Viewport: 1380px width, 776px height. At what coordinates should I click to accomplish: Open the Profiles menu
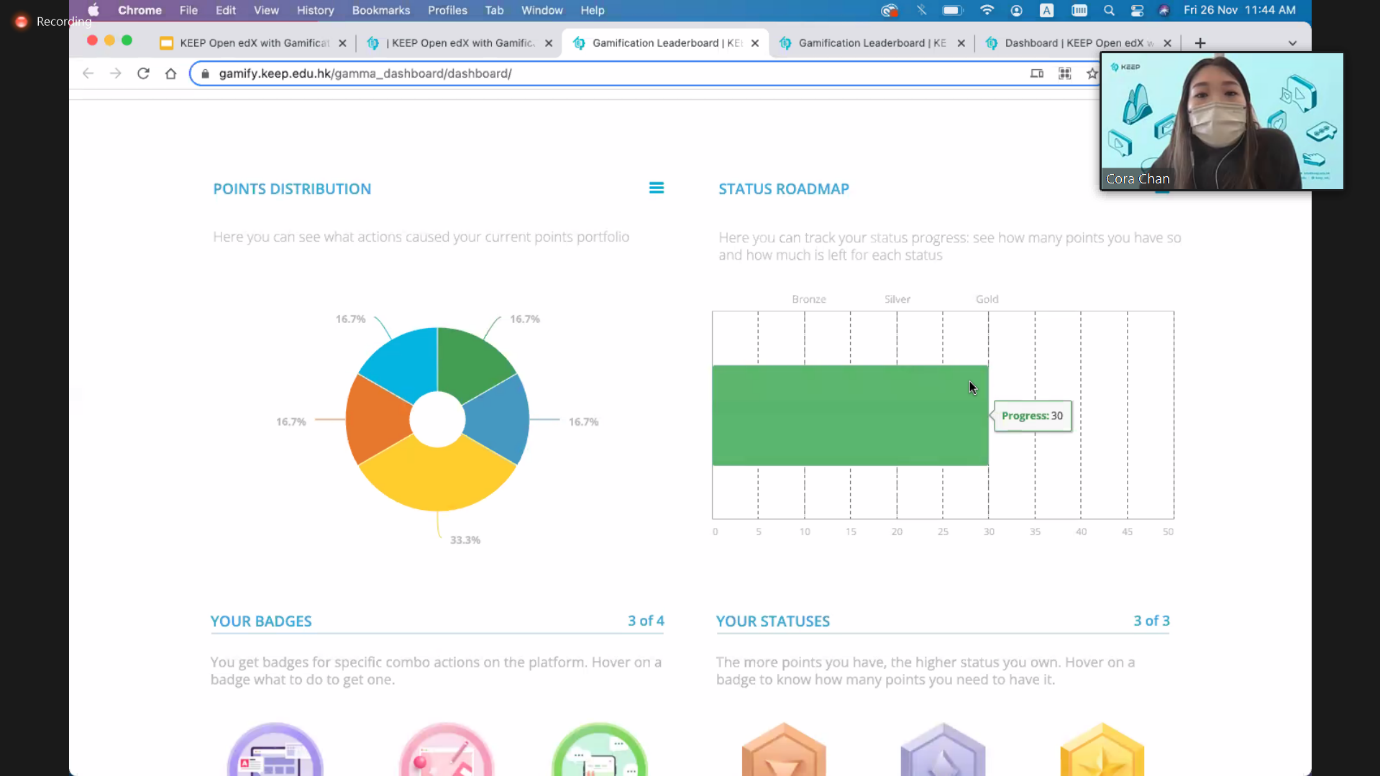[x=447, y=10]
